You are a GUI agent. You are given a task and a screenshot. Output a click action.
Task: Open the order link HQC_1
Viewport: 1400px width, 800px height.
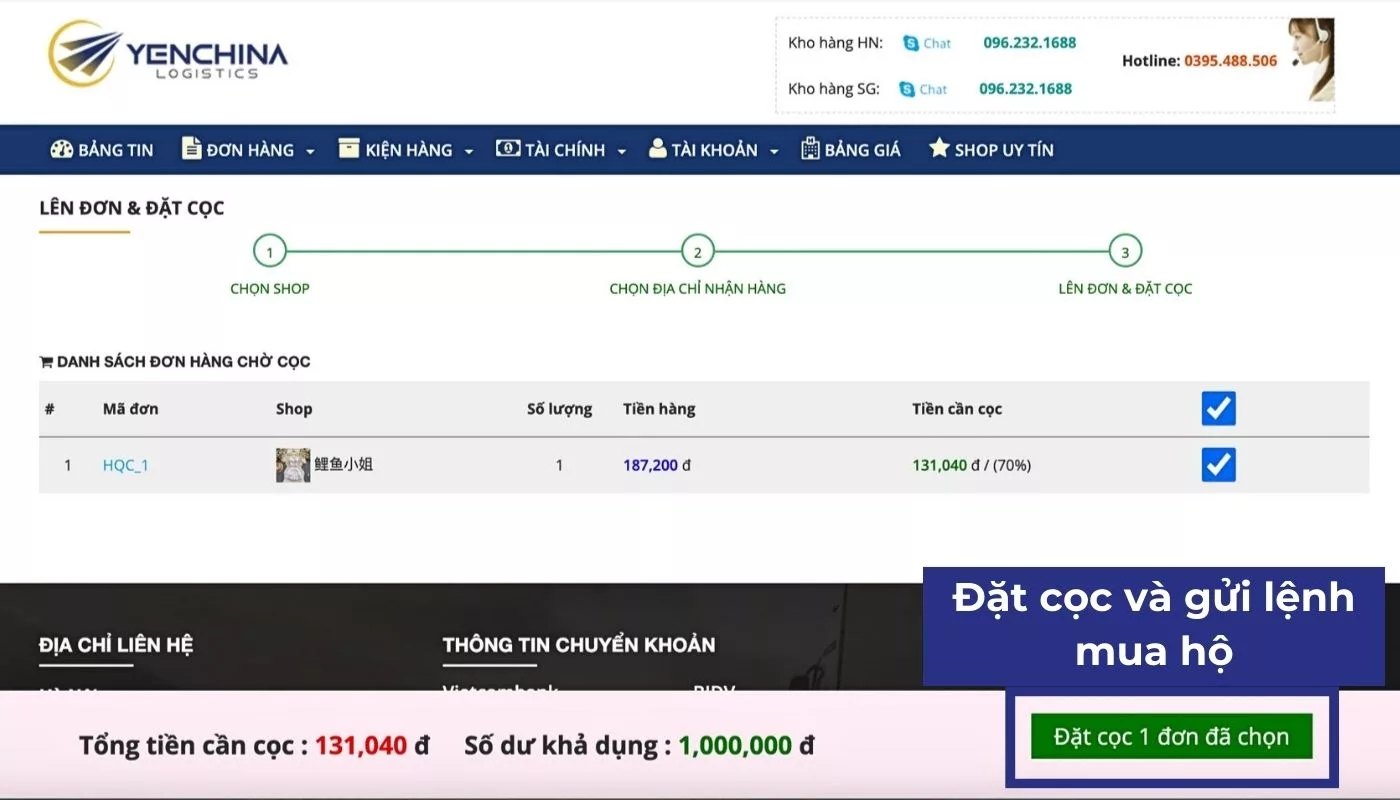pyautogui.click(x=125, y=465)
